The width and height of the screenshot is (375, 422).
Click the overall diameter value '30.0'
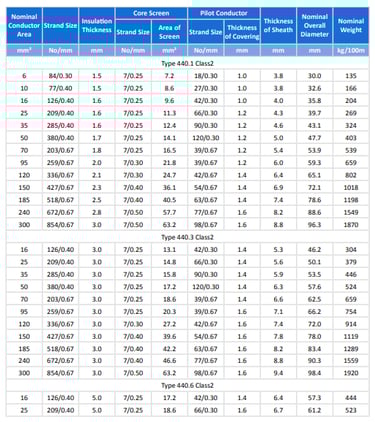pyautogui.click(x=314, y=76)
